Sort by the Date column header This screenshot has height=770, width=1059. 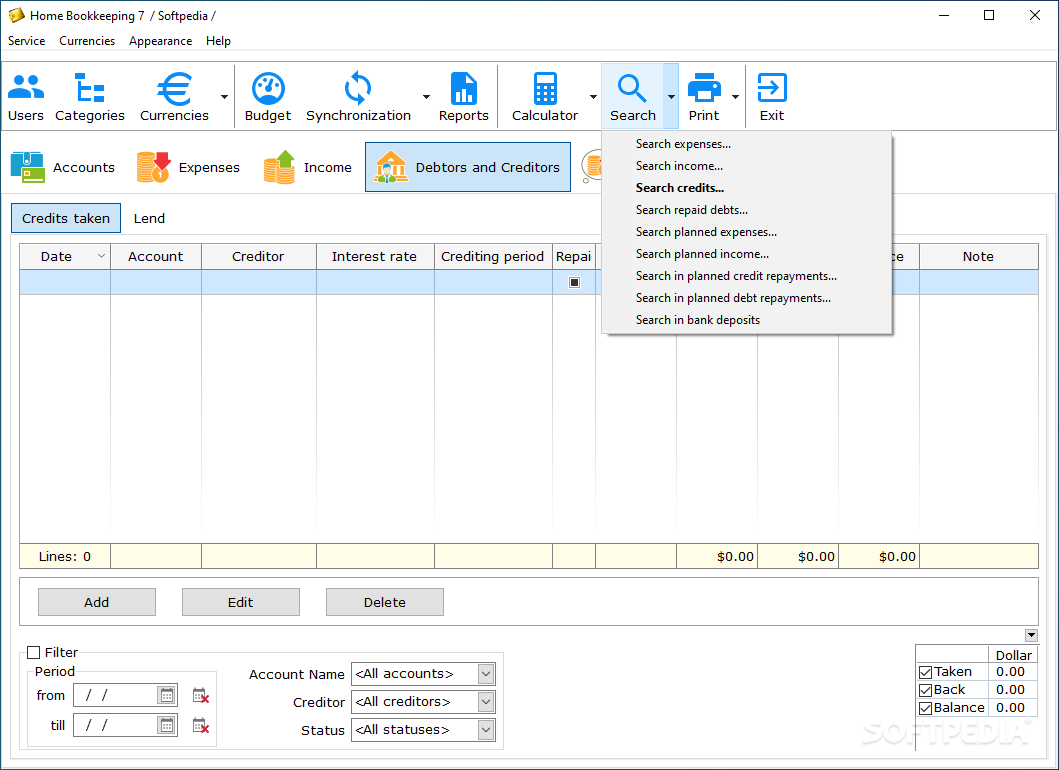65,257
